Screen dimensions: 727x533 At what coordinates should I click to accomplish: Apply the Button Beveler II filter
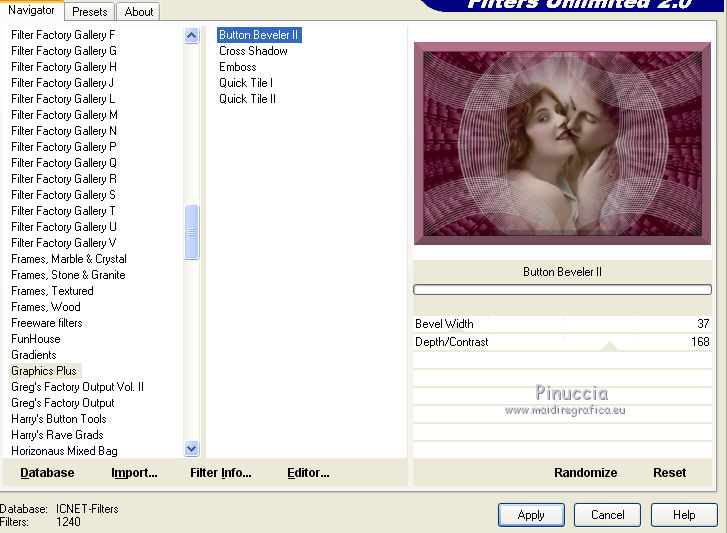click(531, 515)
